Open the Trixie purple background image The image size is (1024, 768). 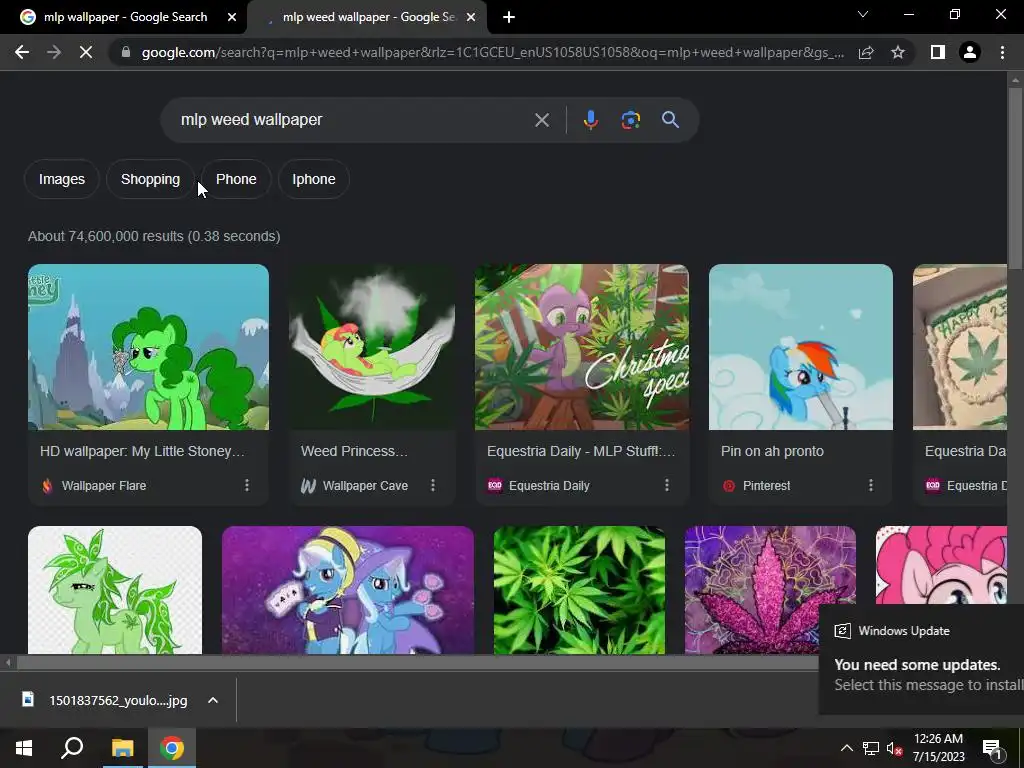click(348, 590)
